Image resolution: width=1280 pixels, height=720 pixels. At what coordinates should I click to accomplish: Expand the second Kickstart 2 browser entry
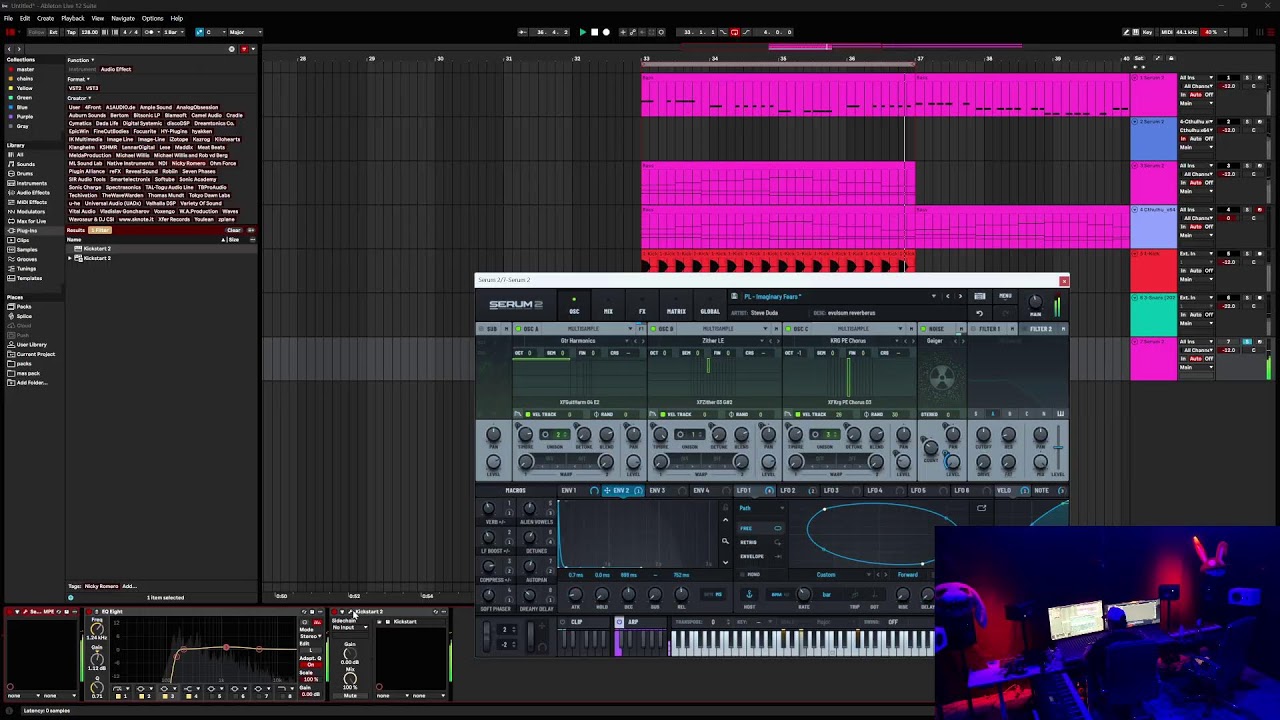click(70, 258)
